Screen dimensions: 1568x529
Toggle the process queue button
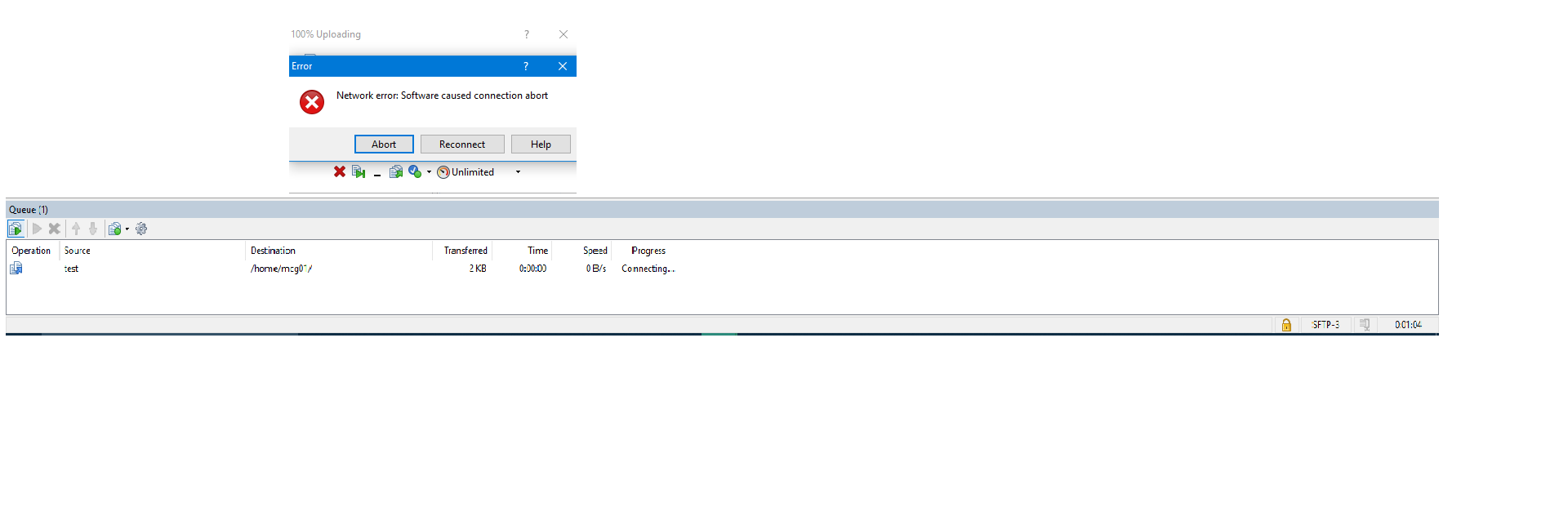coord(16,229)
